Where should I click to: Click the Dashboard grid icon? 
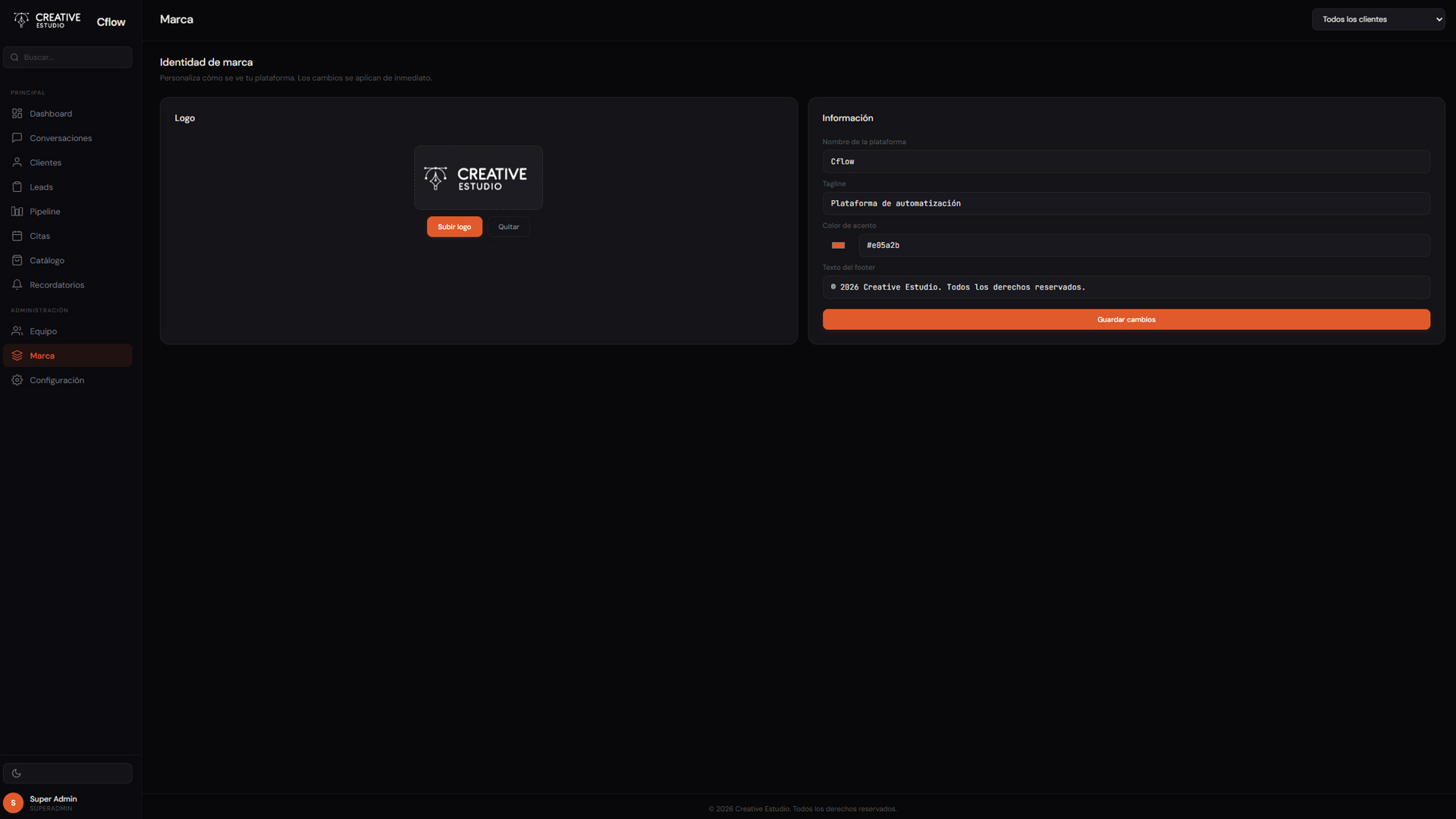coord(17,114)
